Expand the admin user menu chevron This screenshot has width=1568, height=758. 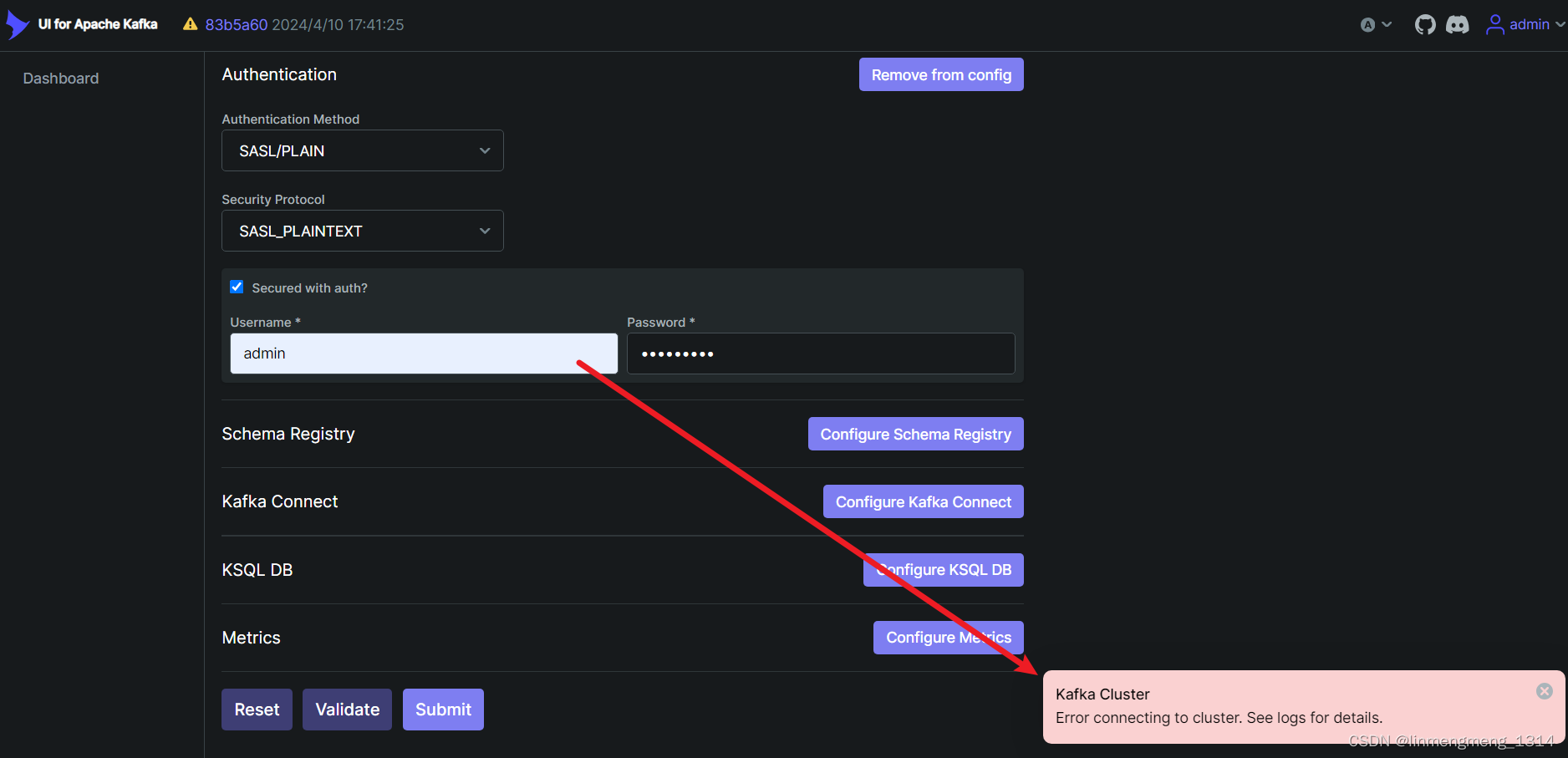(x=1560, y=25)
